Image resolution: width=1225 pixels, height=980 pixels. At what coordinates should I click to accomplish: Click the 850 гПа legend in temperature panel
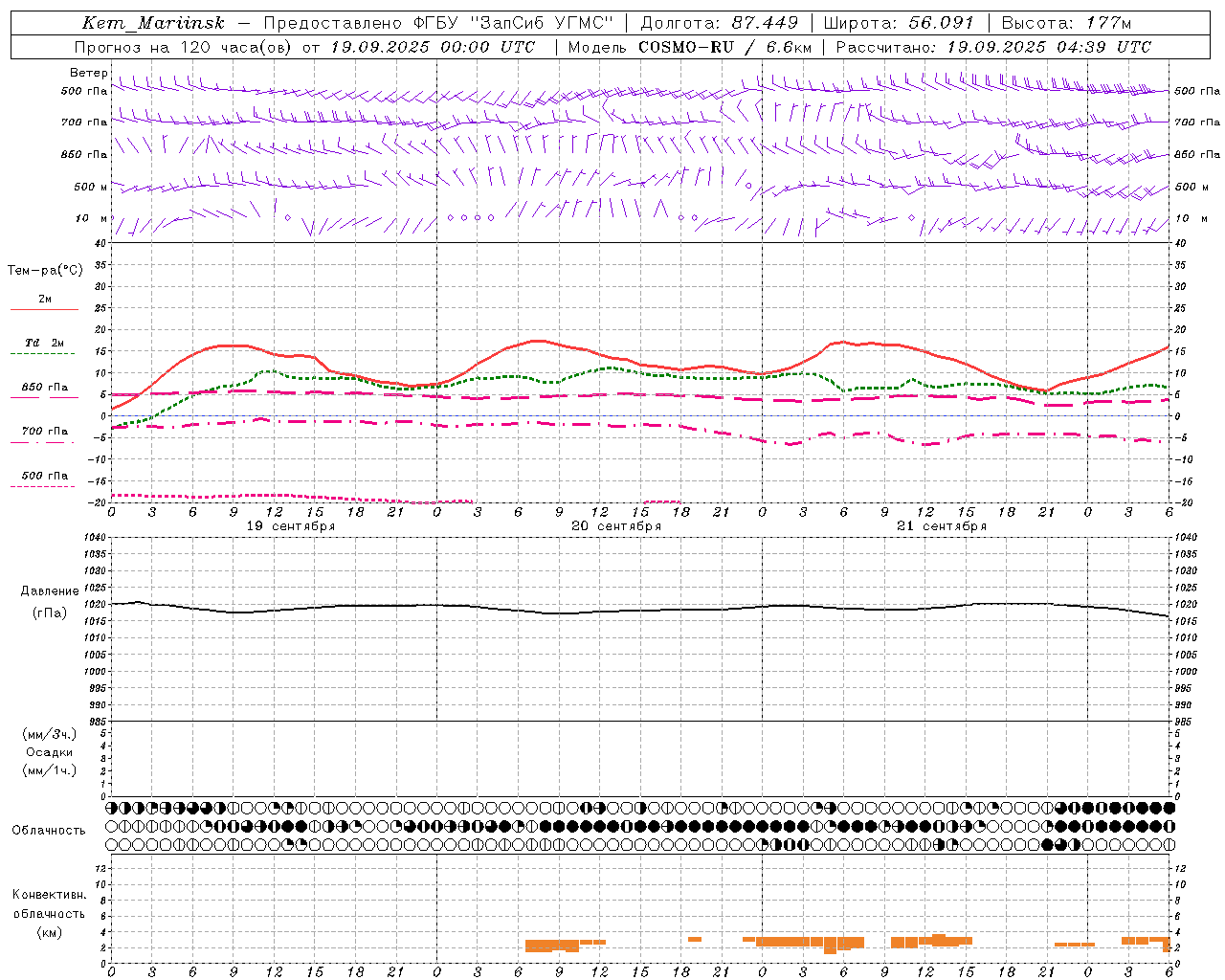coord(44,391)
